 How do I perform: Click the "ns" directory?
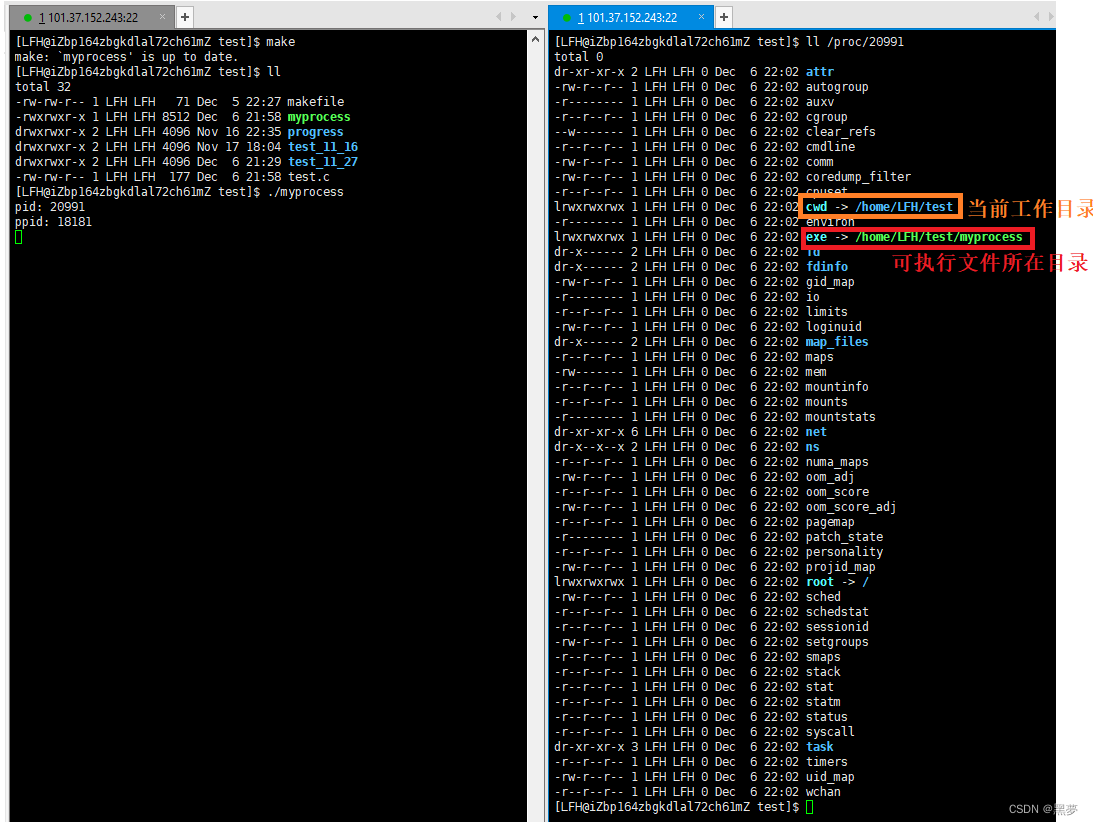[x=813, y=447]
